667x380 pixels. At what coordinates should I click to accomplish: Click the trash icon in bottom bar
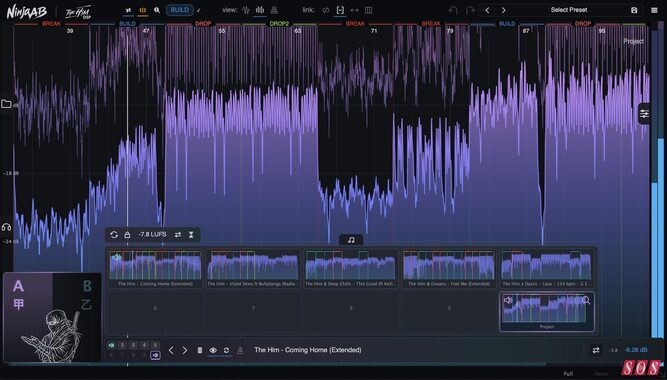click(x=200, y=350)
